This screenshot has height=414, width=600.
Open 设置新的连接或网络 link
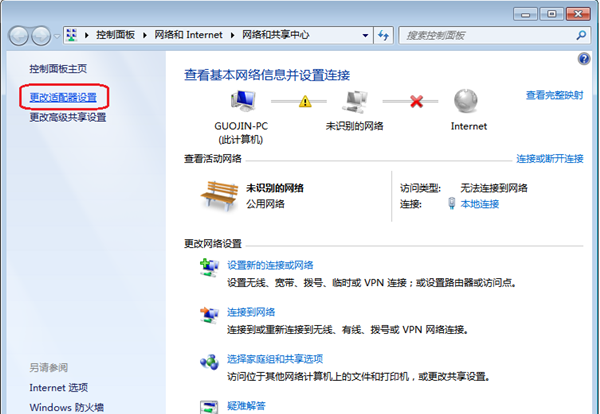coord(270,265)
